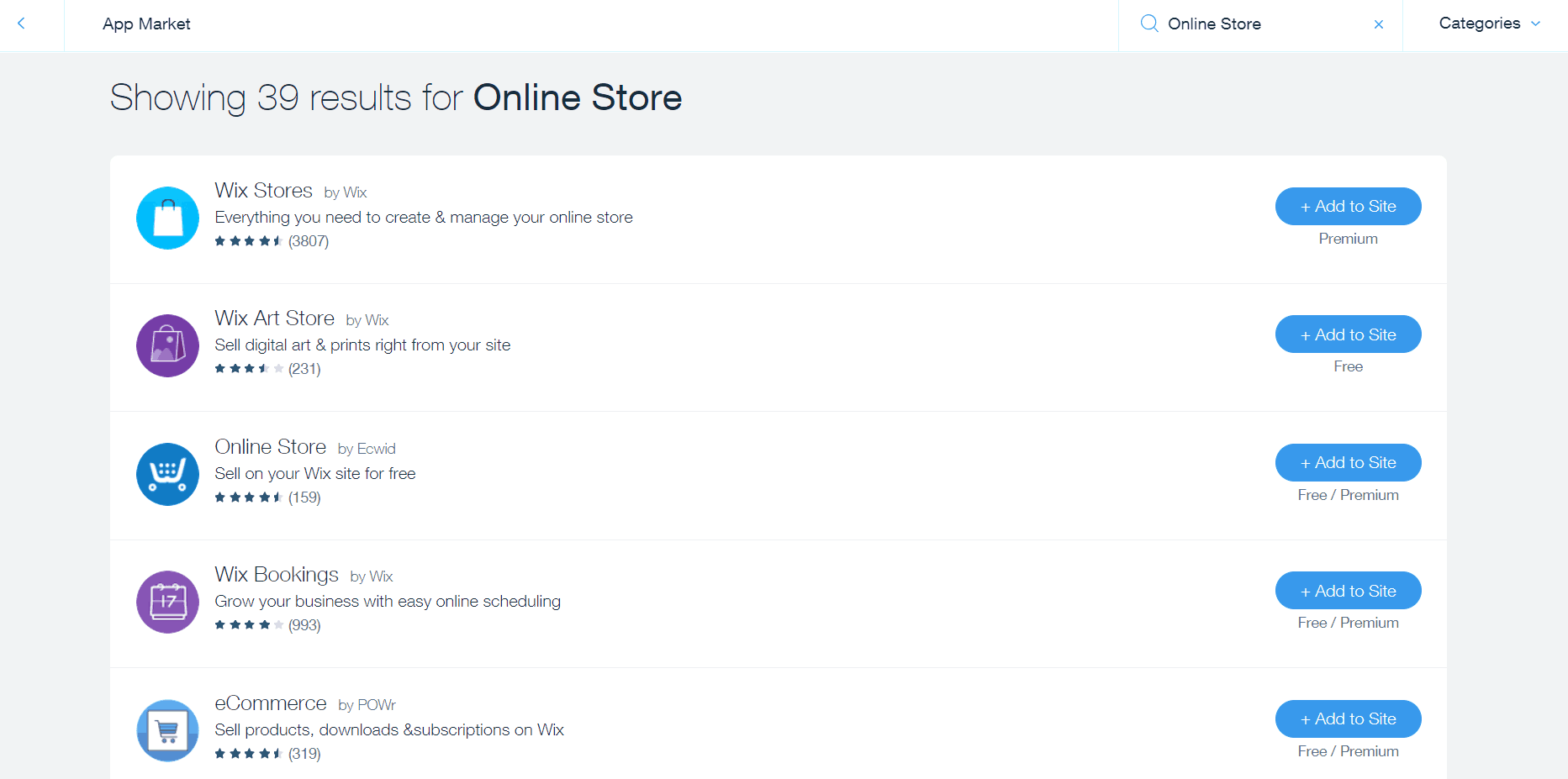Image resolution: width=1568 pixels, height=779 pixels.
Task: Open the Categories dropdown
Action: click(1489, 24)
